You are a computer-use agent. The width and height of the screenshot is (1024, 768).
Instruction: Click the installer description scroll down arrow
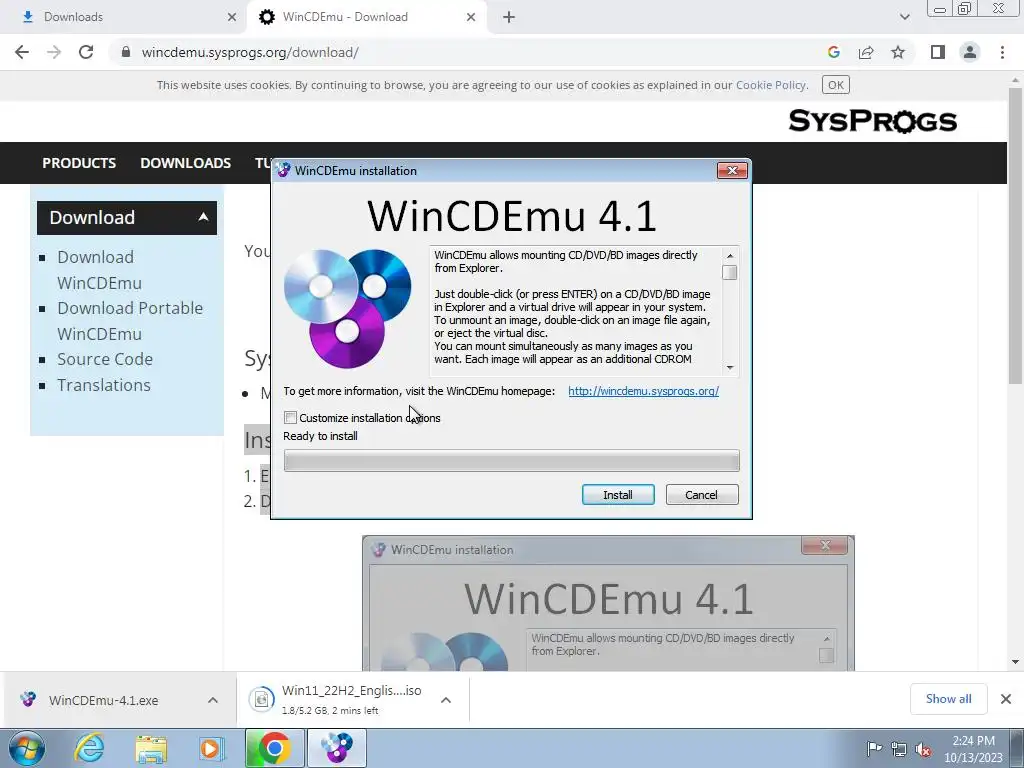pyautogui.click(x=729, y=368)
